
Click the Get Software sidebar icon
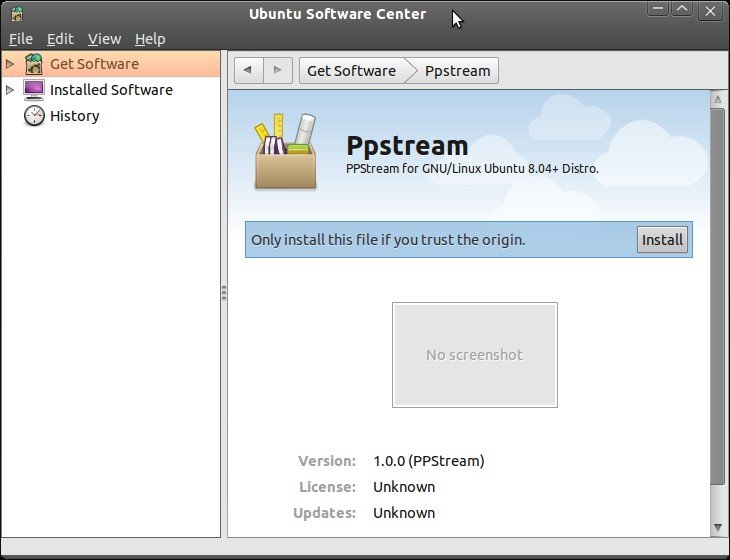point(34,64)
